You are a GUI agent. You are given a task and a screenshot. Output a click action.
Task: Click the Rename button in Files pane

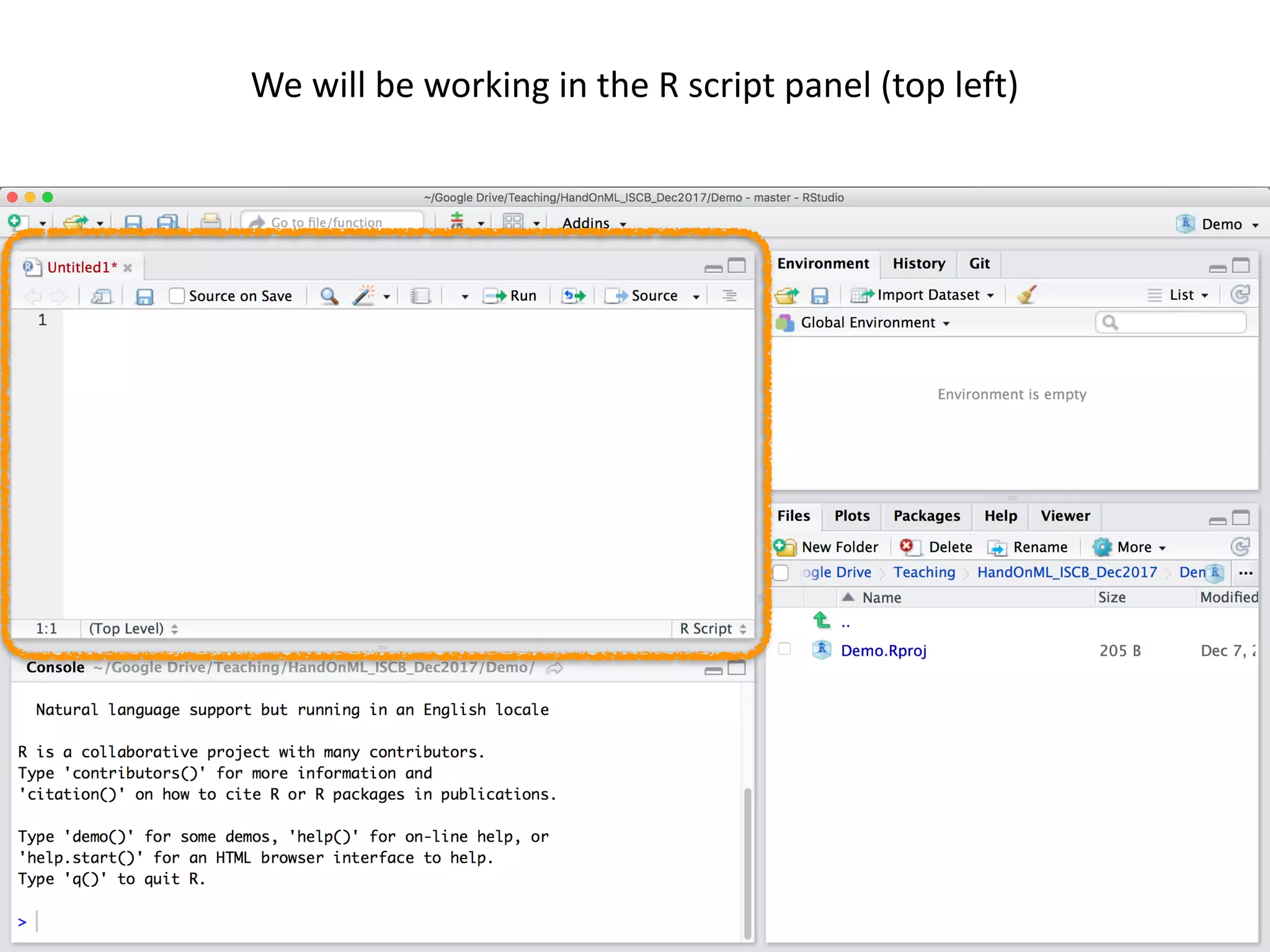(x=1028, y=547)
